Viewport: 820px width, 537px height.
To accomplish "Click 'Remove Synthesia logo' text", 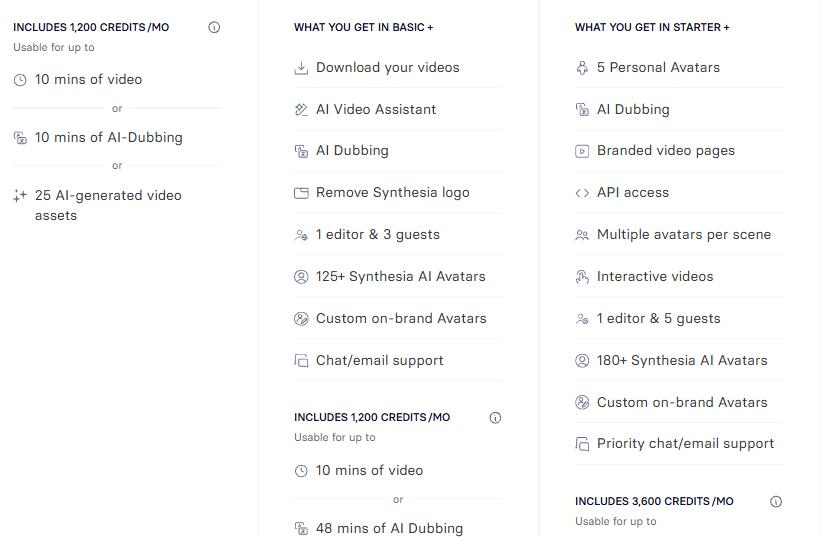I will tap(393, 192).
